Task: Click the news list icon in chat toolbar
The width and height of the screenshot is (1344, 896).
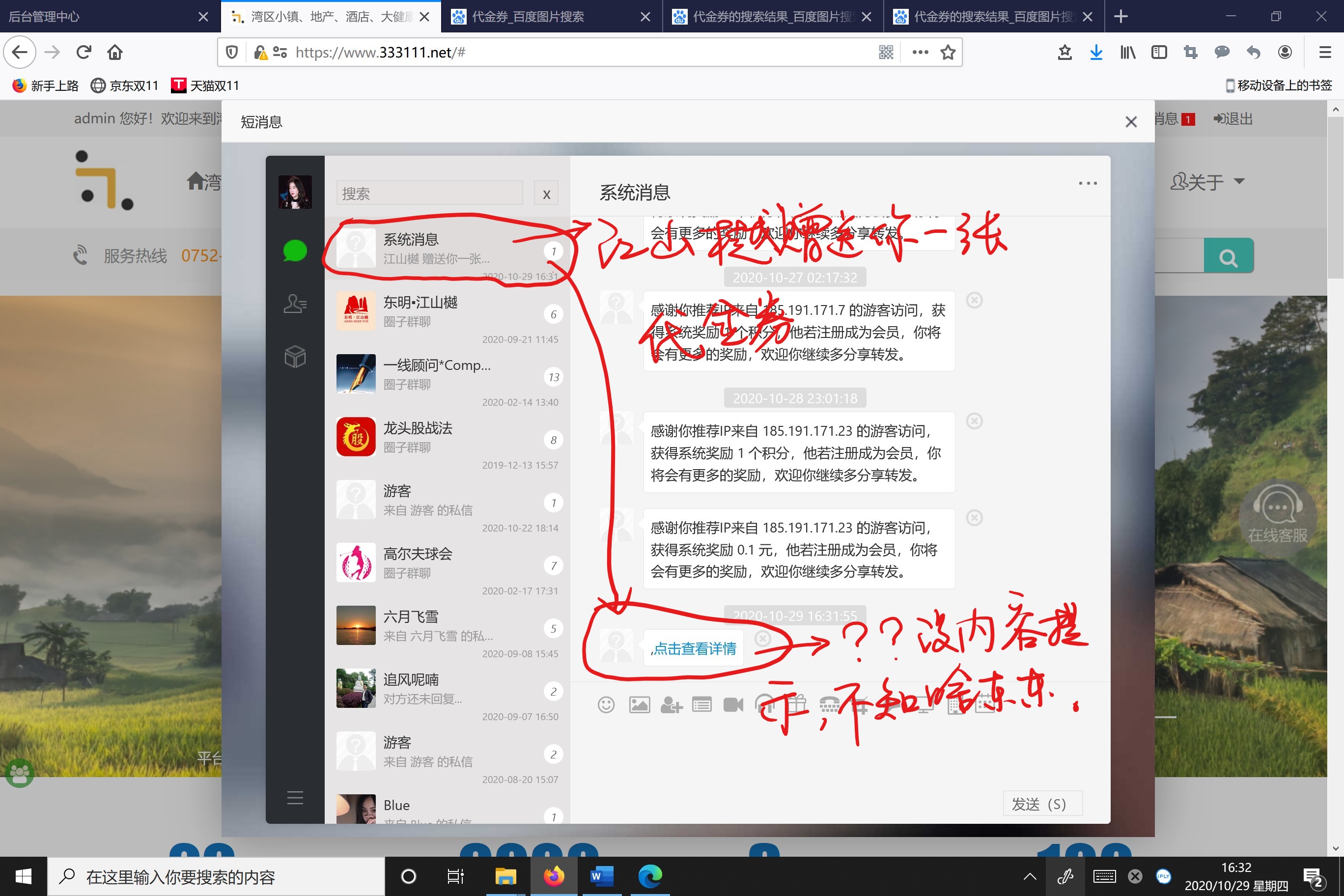Action: 701,704
